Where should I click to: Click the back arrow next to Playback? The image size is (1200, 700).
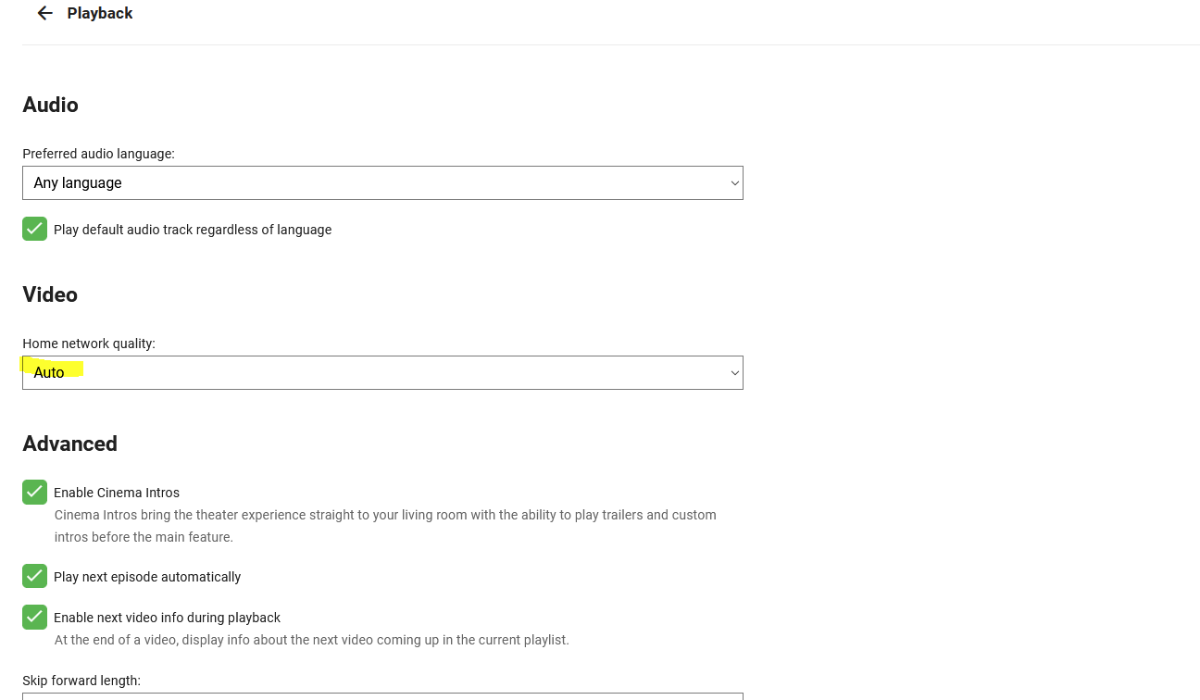click(x=44, y=13)
